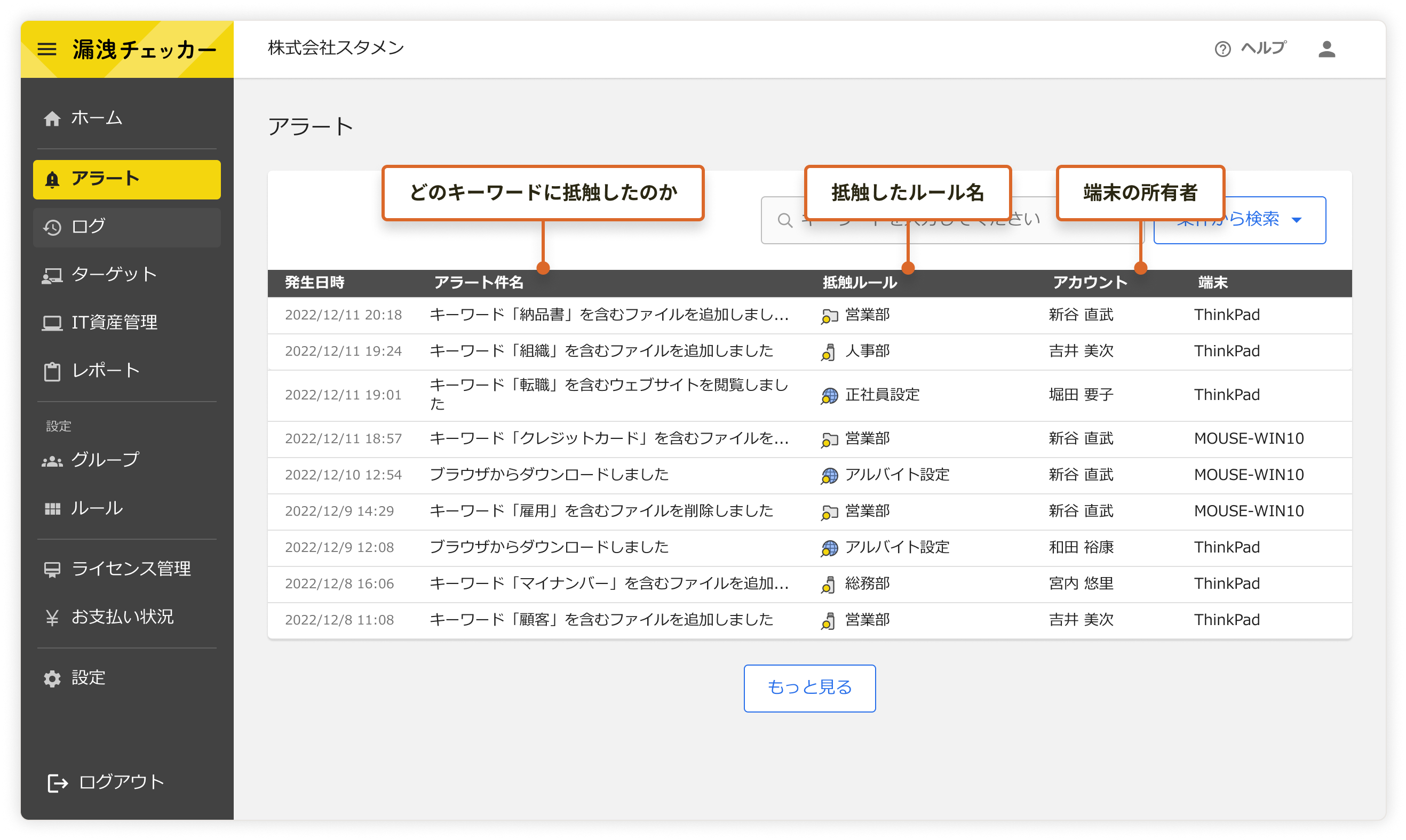Click account 宮内 悠里
Screen dimensions: 1406x840
(1081, 583)
